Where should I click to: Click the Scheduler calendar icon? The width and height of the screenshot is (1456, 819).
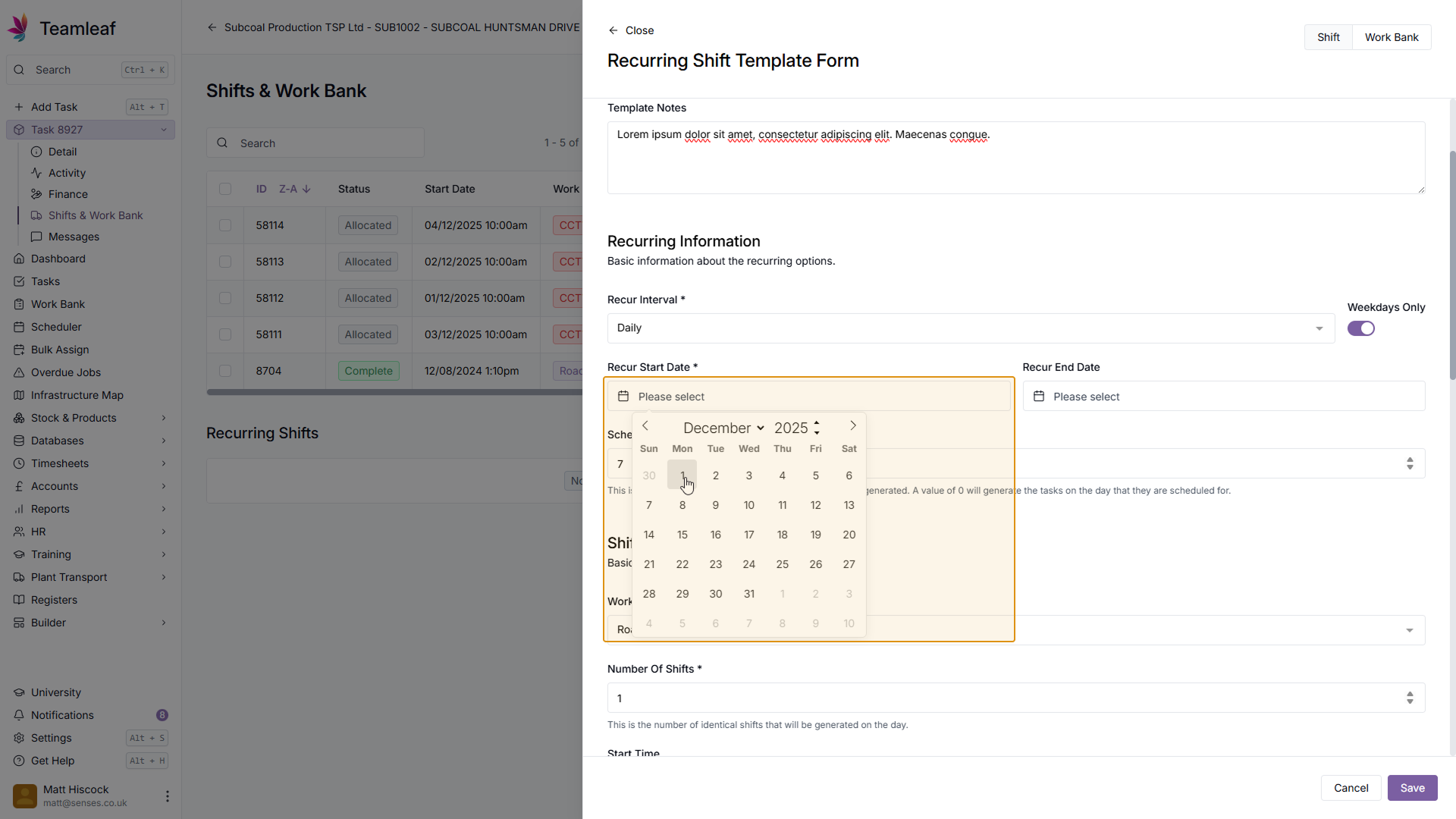click(19, 327)
